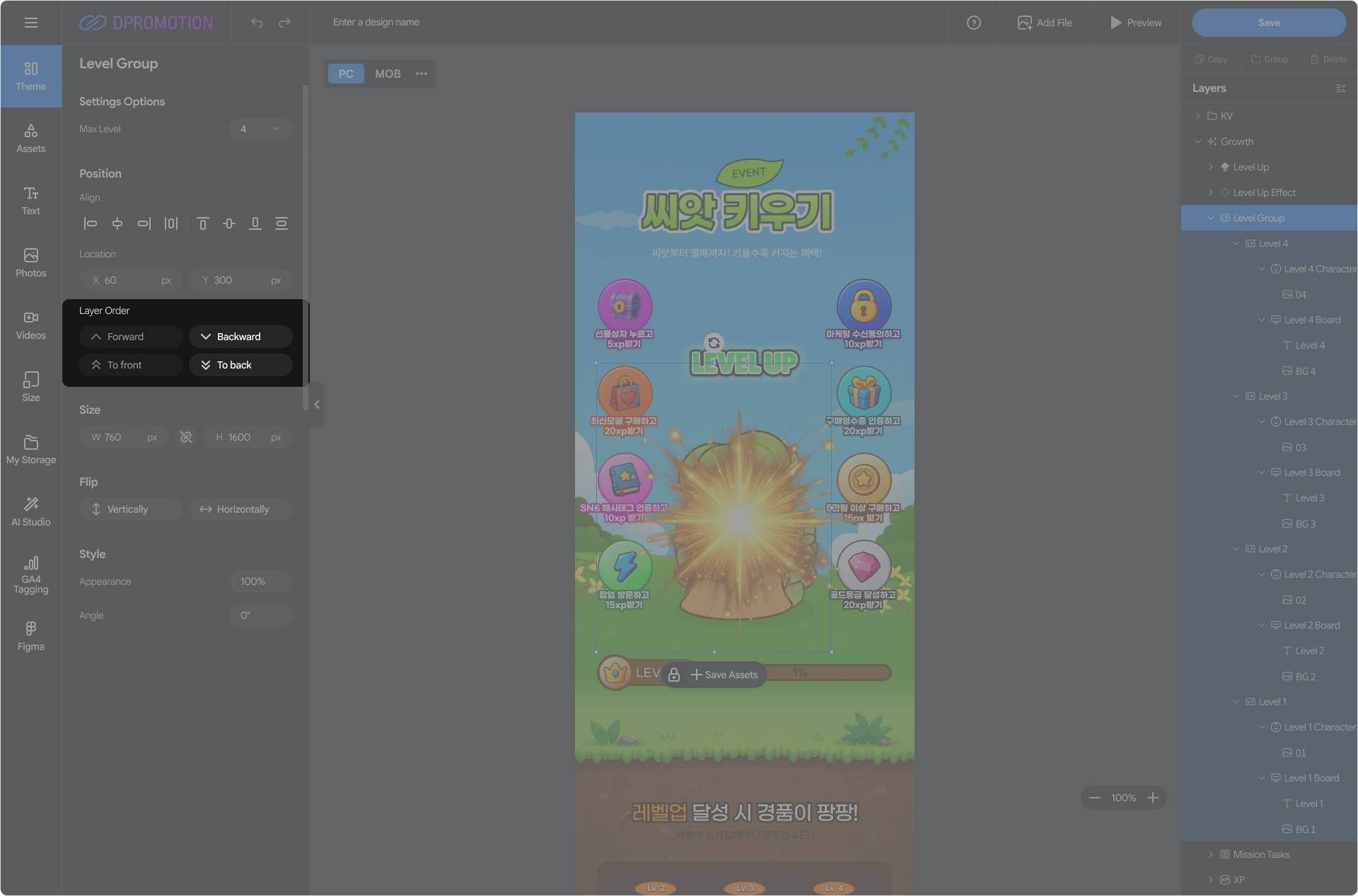Viewport: 1358px width, 896px height.
Task: Align the layer to the left edge
Action: [x=90, y=223]
